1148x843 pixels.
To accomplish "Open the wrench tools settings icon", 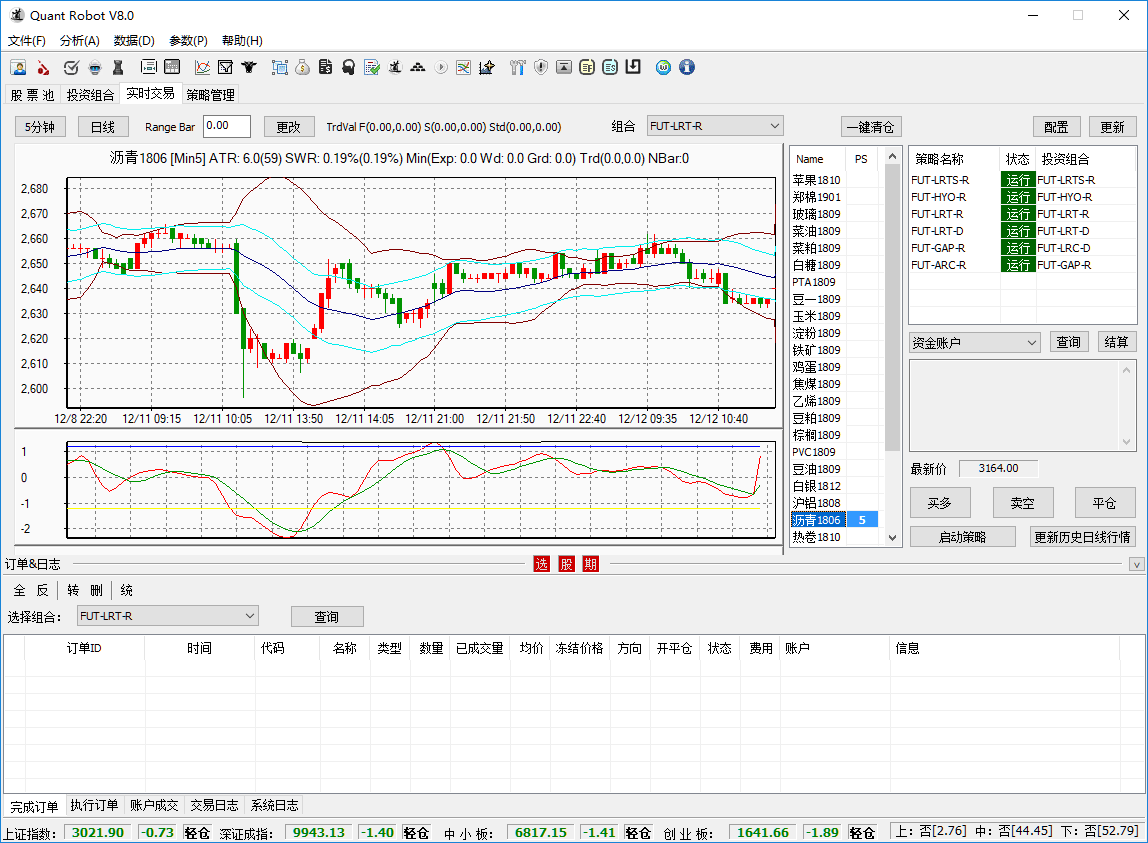I will (518, 67).
